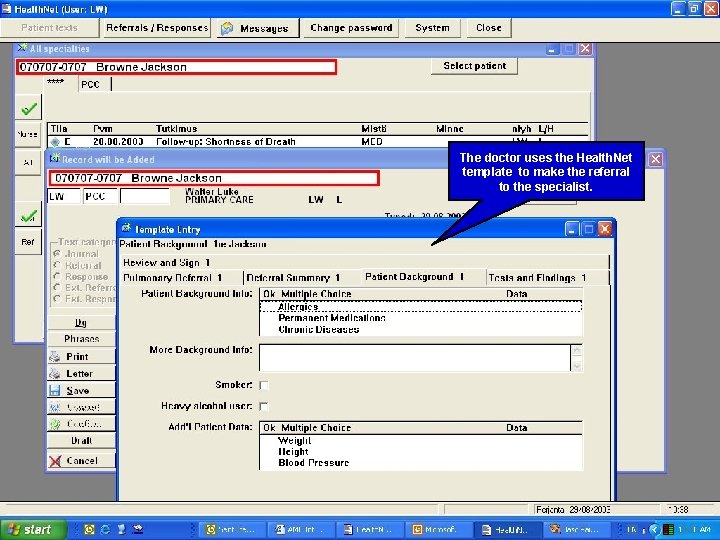This screenshot has height=540, width=720.
Task: Select the Ext. Response radio button
Action: tap(57, 298)
